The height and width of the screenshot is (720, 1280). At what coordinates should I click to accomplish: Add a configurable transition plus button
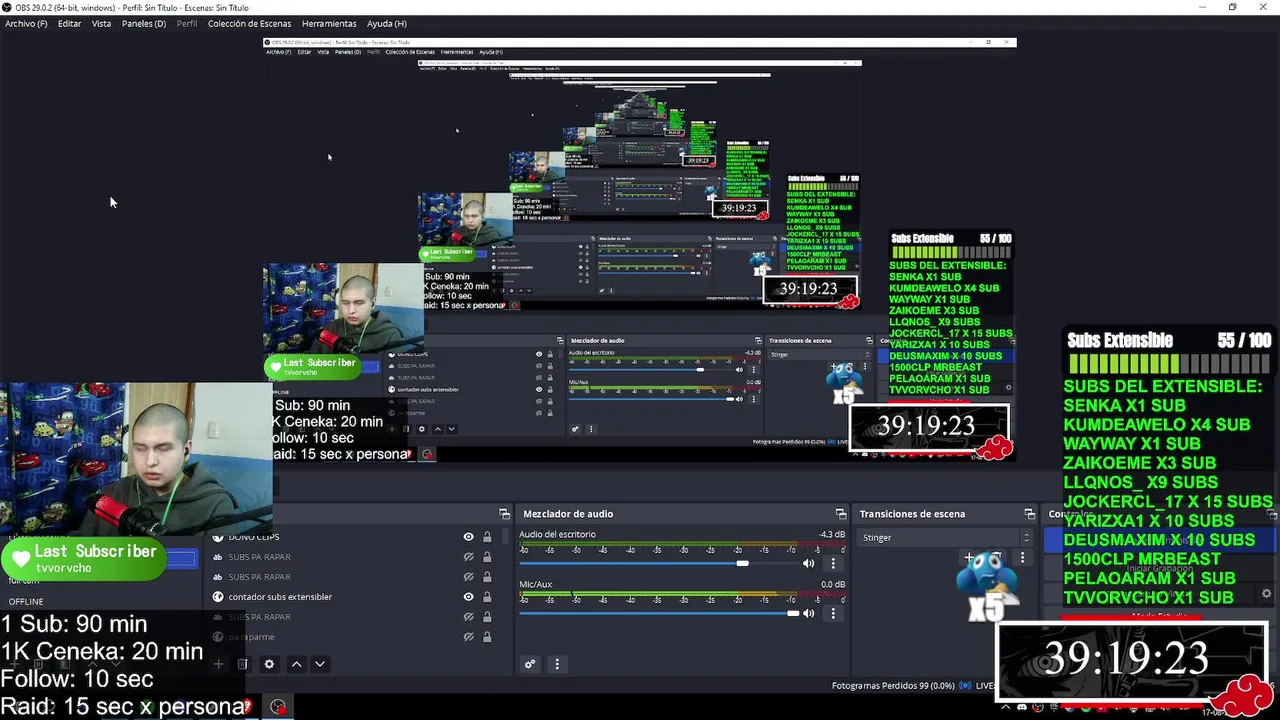[x=968, y=557]
